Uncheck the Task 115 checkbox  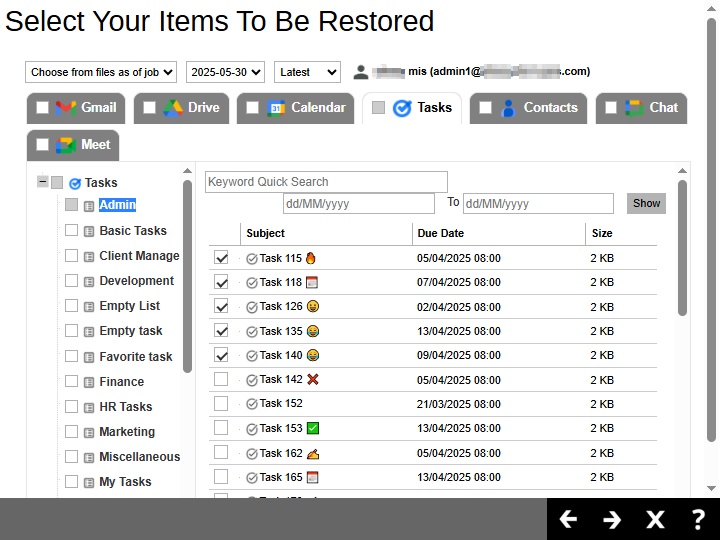[x=221, y=258]
